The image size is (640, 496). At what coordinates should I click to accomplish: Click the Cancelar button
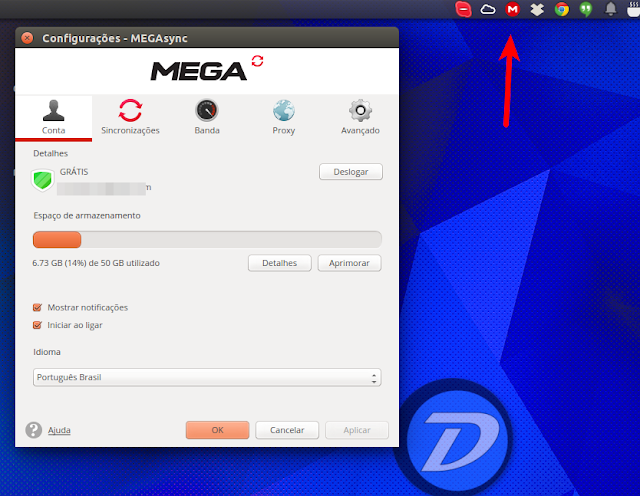point(287,430)
